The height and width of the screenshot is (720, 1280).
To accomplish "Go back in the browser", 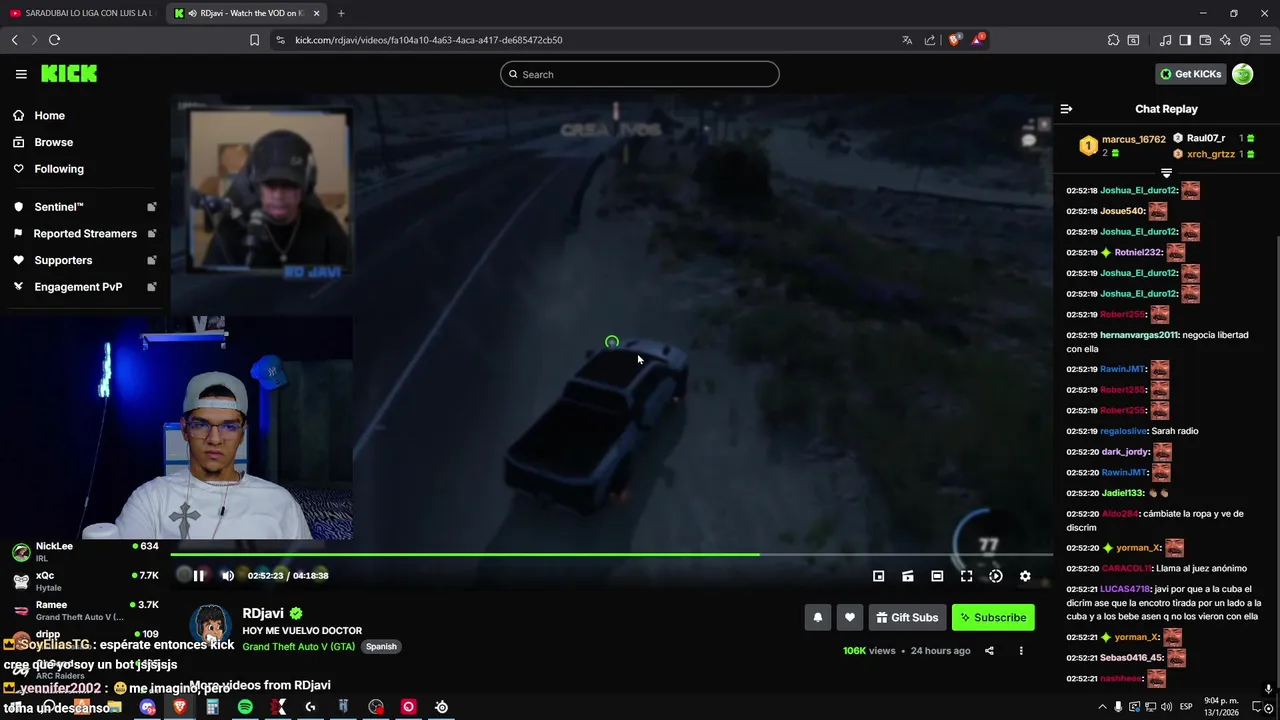I will pos(15,40).
